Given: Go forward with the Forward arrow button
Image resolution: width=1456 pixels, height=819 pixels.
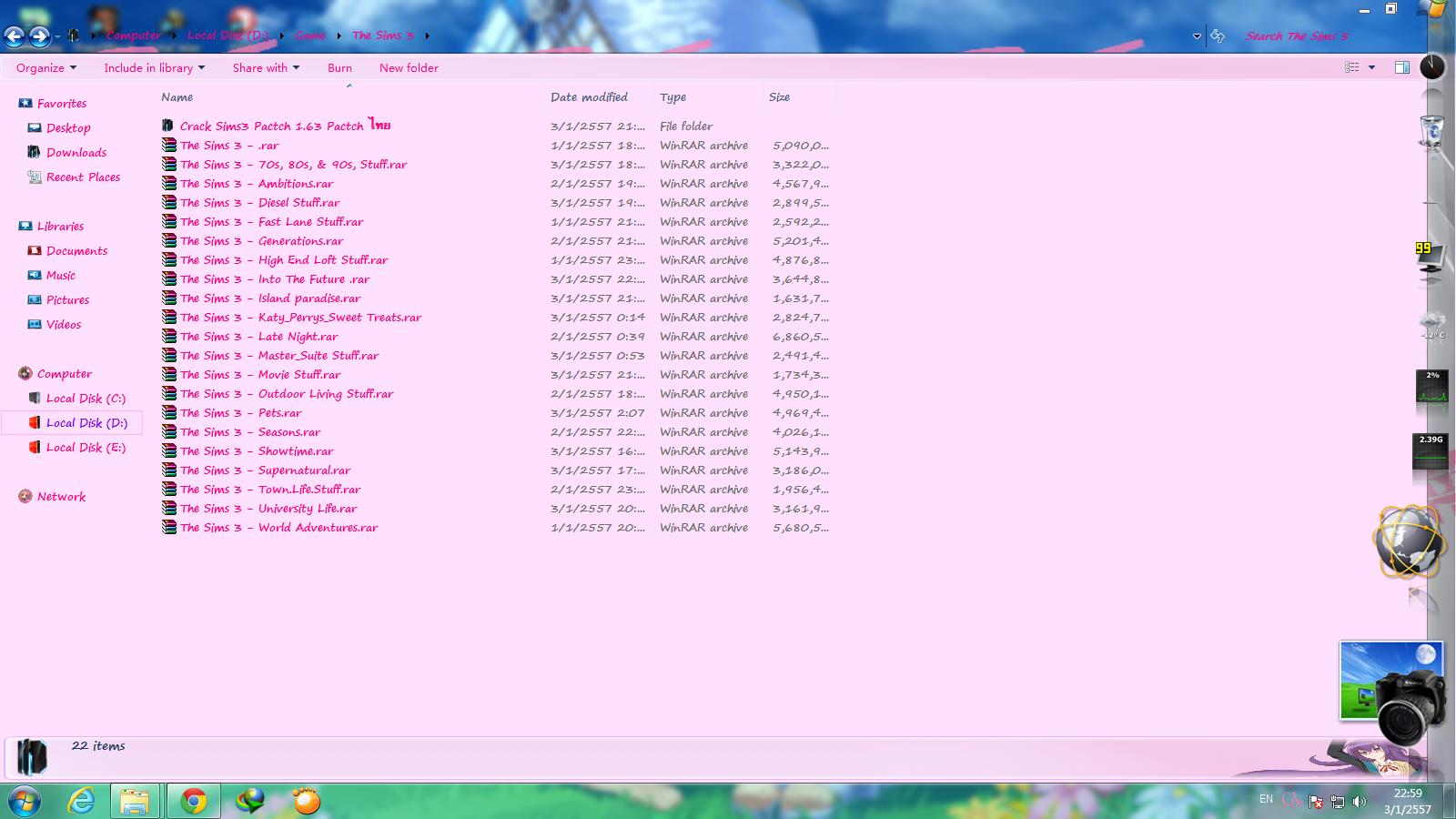Looking at the screenshot, I should point(39,35).
